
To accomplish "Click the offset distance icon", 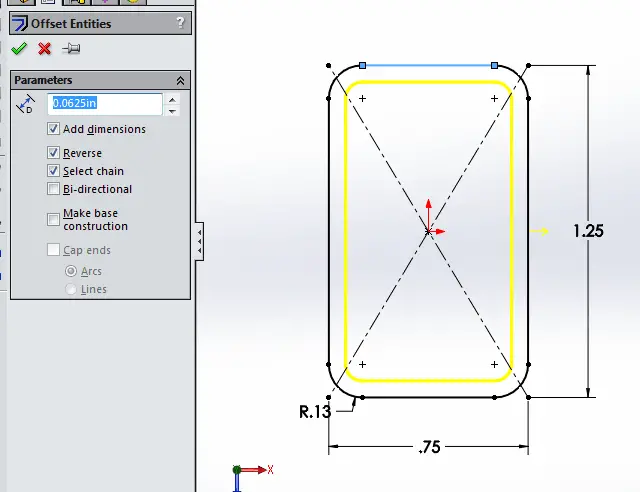I will point(25,104).
